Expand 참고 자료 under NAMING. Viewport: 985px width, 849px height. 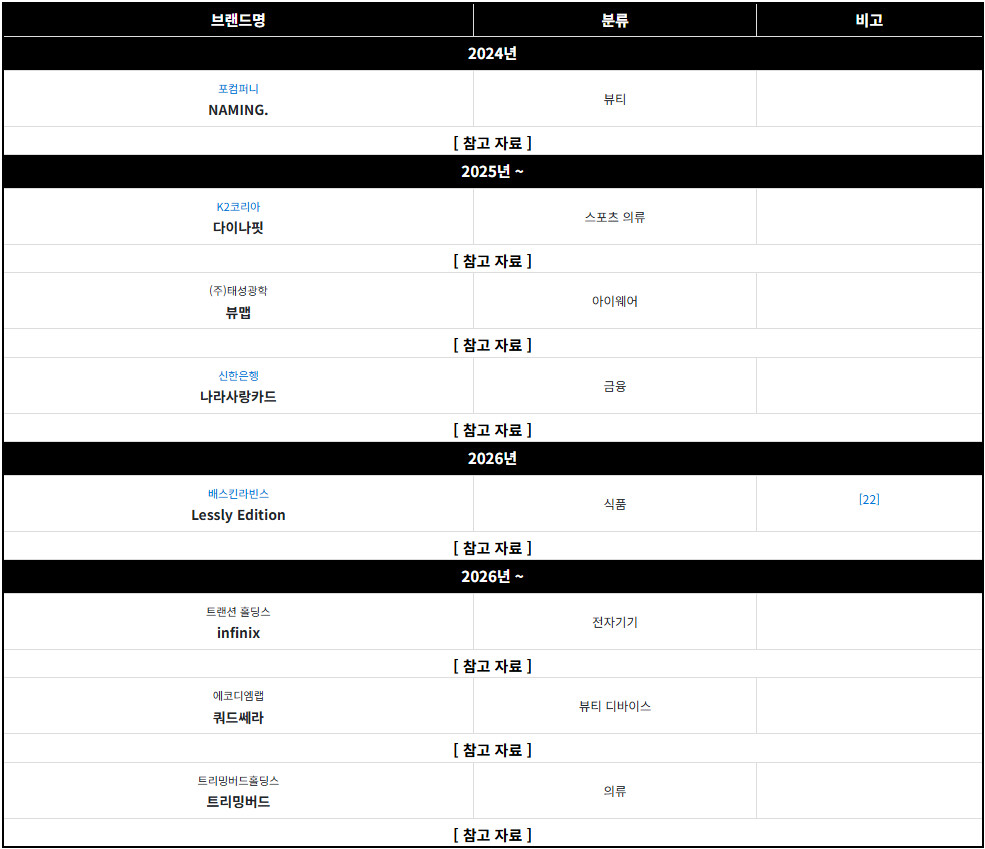tap(492, 143)
